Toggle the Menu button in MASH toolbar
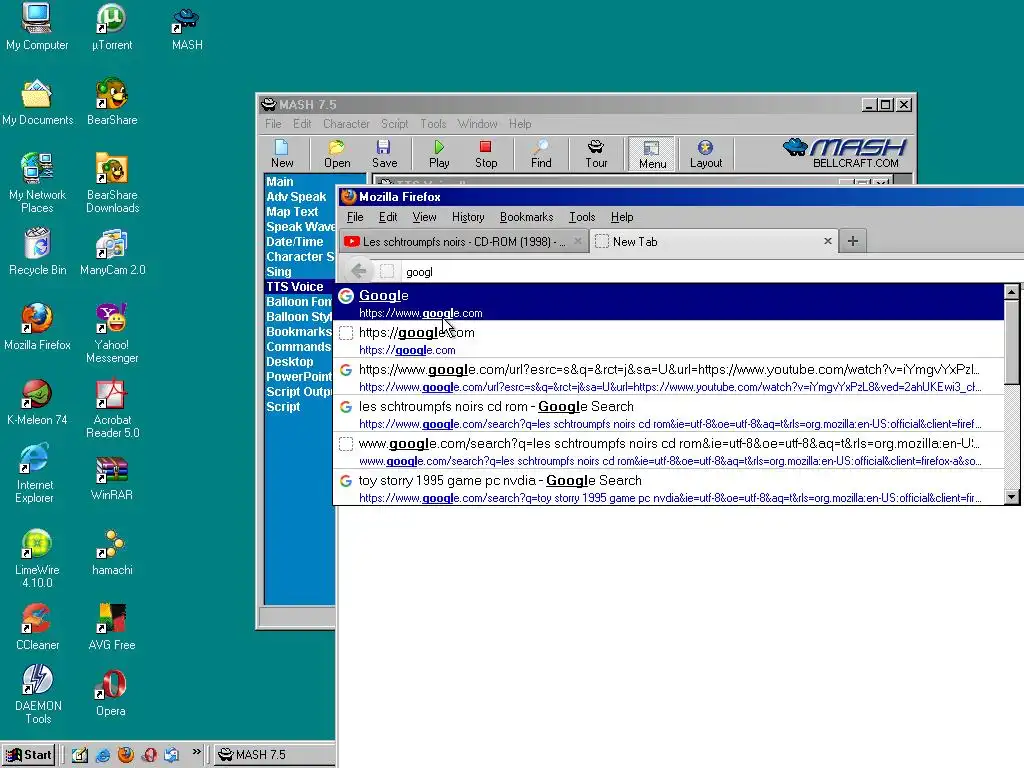The image size is (1024, 768). tap(652, 154)
